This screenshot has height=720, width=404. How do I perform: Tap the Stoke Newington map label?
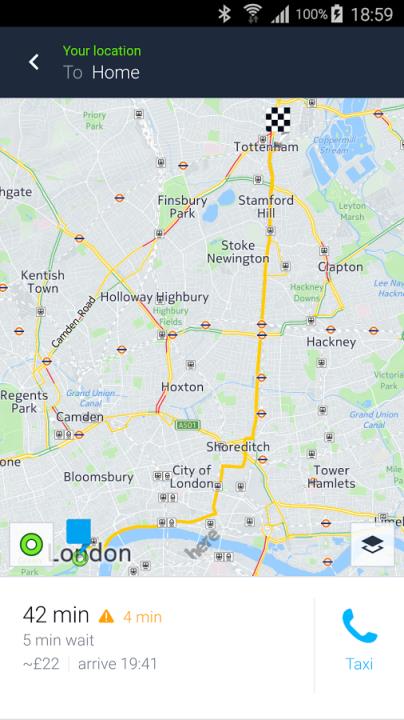pos(238,252)
